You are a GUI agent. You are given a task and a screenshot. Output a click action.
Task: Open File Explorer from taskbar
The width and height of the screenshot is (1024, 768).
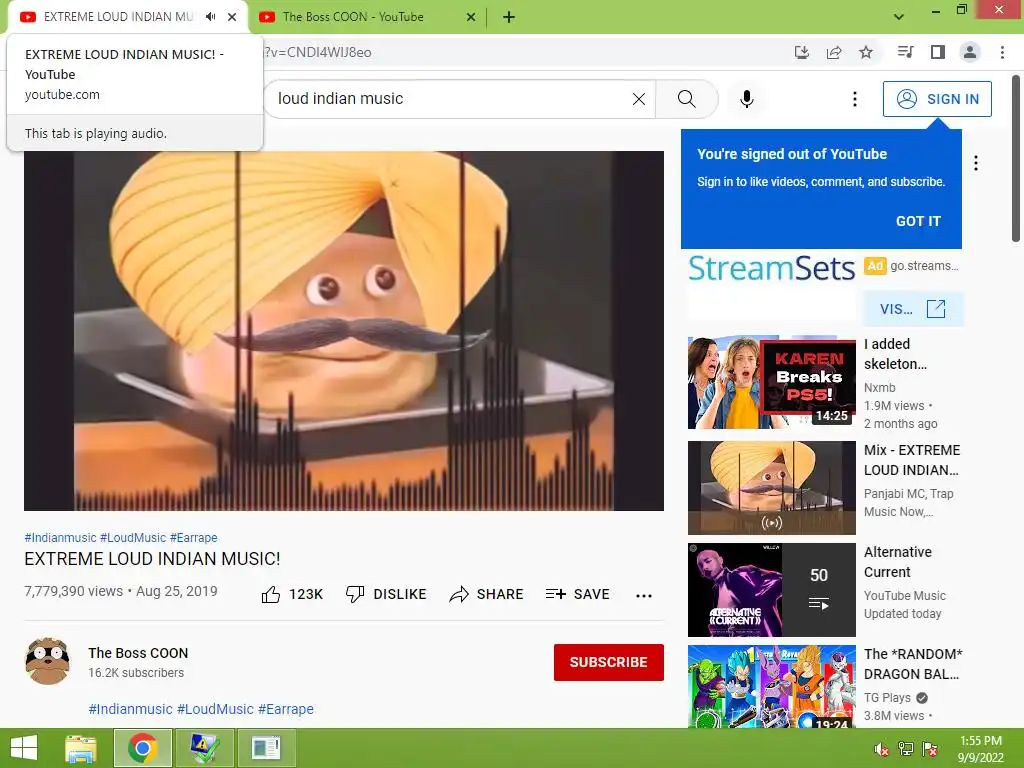pyautogui.click(x=81, y=748)
